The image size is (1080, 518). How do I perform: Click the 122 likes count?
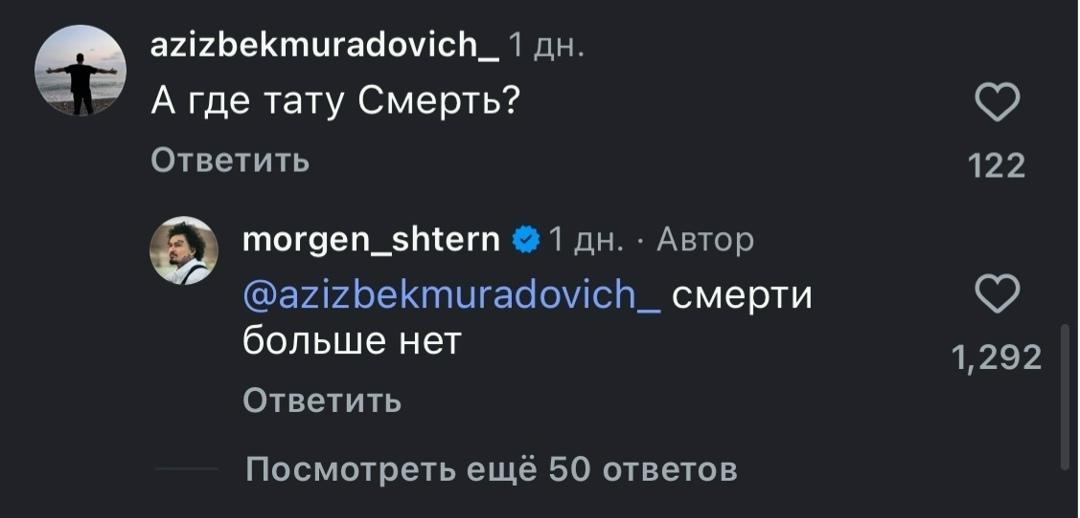(x=997, y=166)
